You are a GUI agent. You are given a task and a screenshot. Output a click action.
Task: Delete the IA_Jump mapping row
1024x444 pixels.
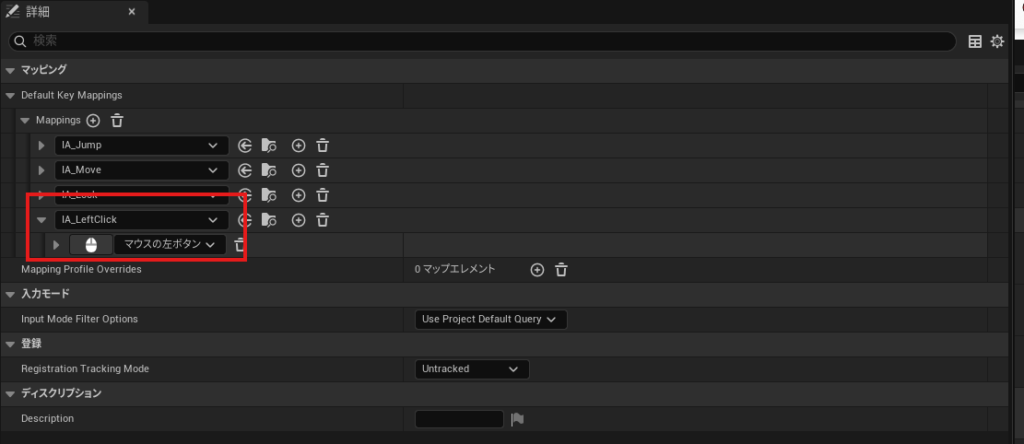pyautogui.click(x=322, y=145)
